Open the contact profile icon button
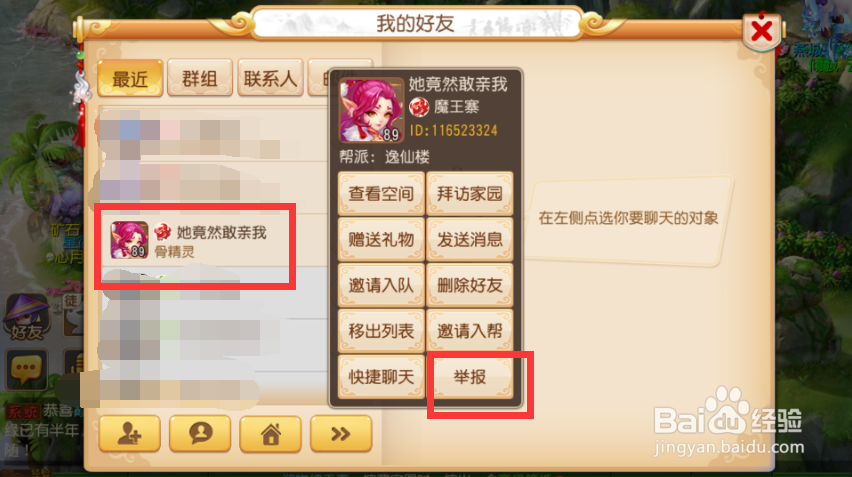This screenshot has height=477, width=852. coord(200,434)
